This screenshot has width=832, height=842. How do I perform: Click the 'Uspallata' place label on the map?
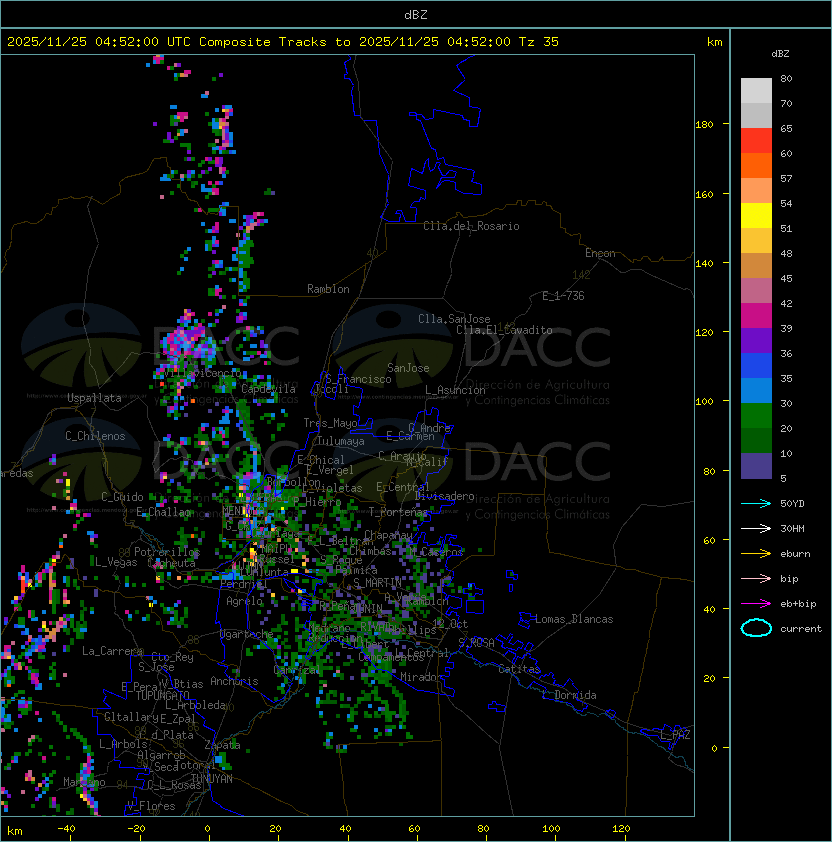tap(94, 398)
